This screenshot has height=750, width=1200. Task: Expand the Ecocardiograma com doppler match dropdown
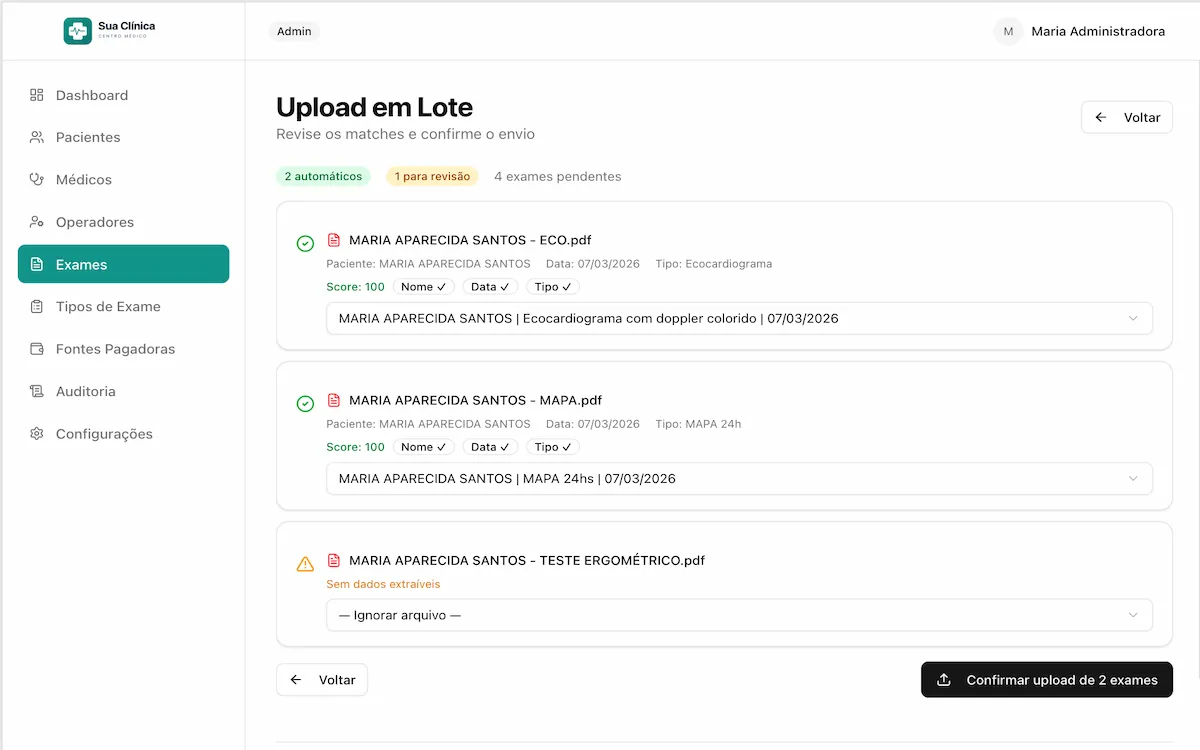point(739,318)
